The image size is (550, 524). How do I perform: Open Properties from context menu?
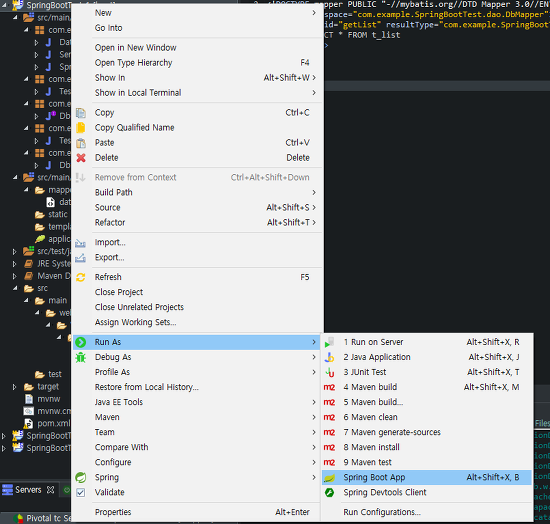click(x=196, y=512)
